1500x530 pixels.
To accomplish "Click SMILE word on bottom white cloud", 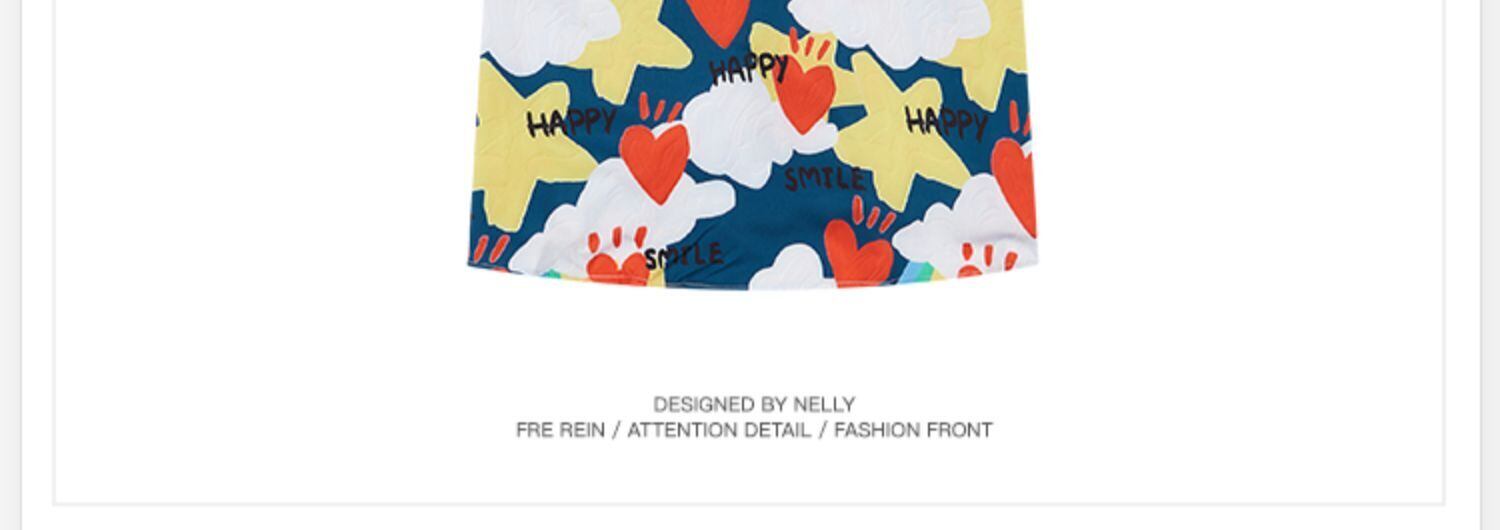I will click(684, 257).
